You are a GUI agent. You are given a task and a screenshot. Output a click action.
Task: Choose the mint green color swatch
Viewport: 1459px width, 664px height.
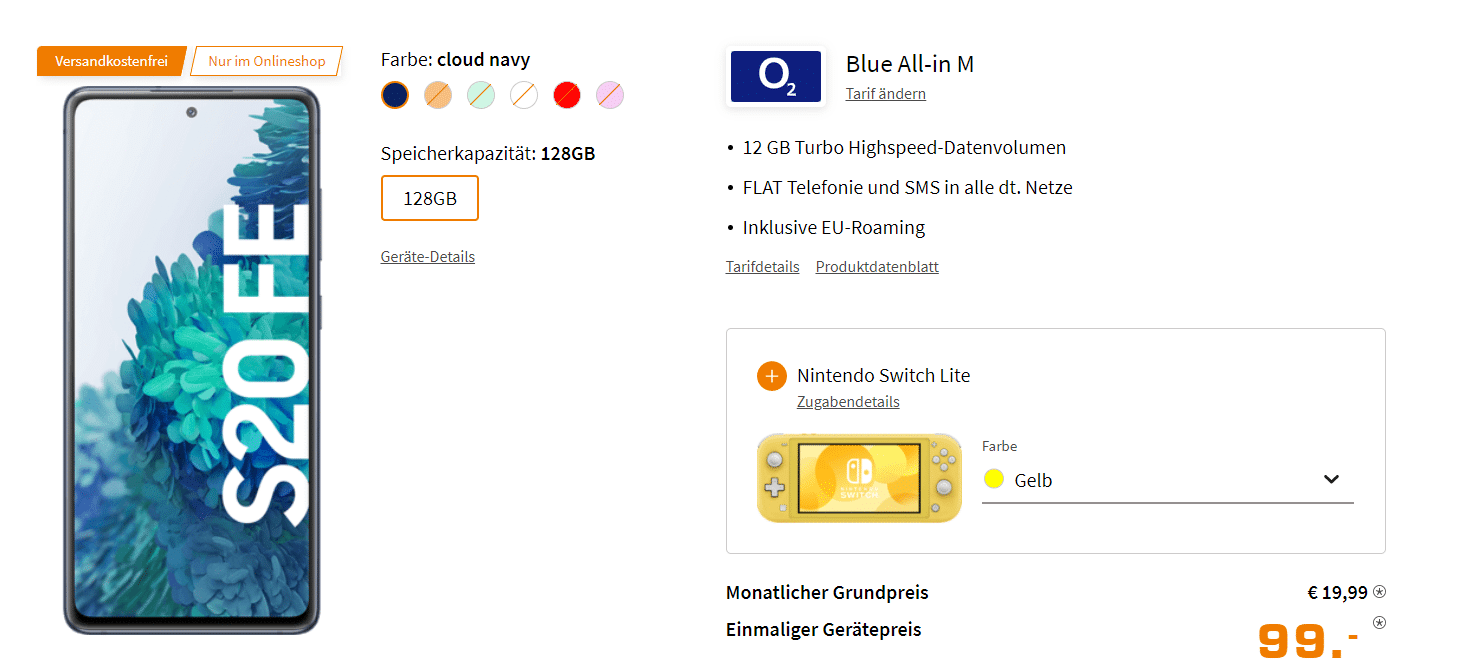tap(481, 95)
